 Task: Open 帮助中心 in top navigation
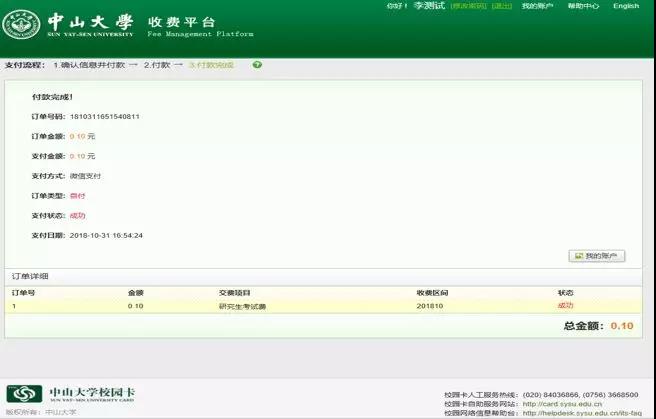pyautogui.click(x=583, y=6)
